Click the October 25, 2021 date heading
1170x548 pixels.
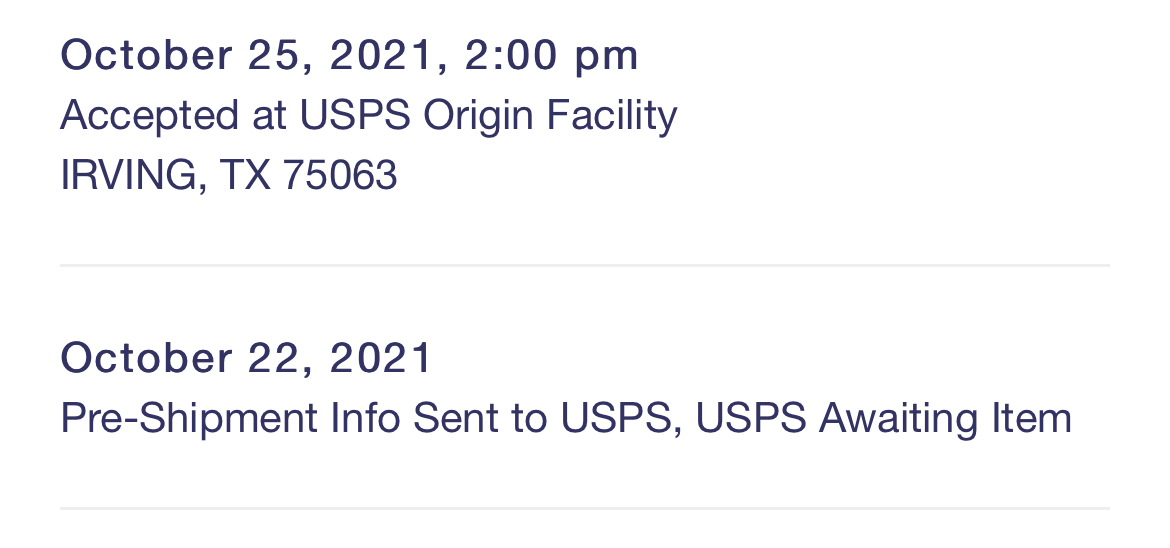[x=246, y=56]
